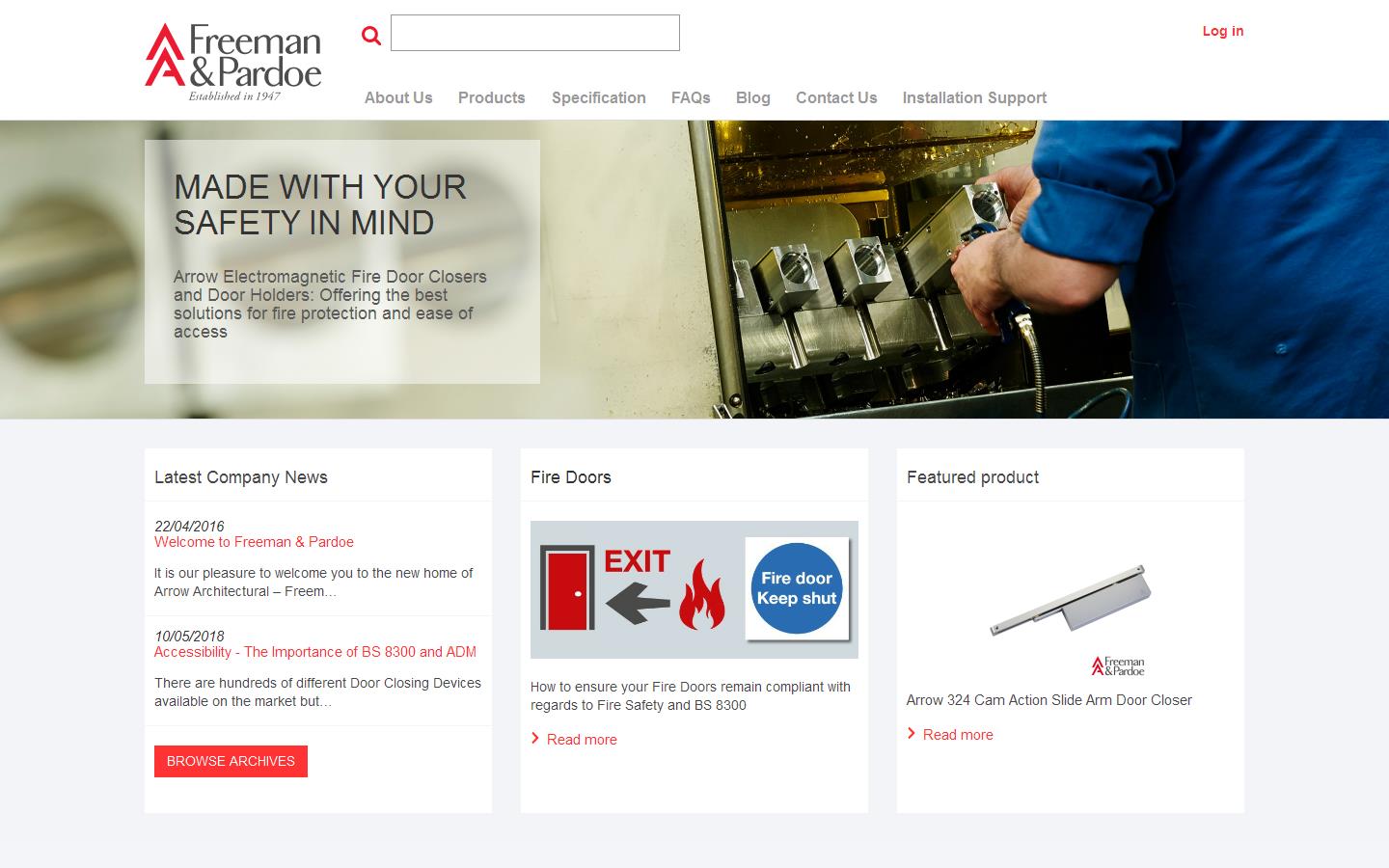This screenshot has width=1389, height=868.
Task: Click chevron beside Featured product Read more
Action: point(912,734)
